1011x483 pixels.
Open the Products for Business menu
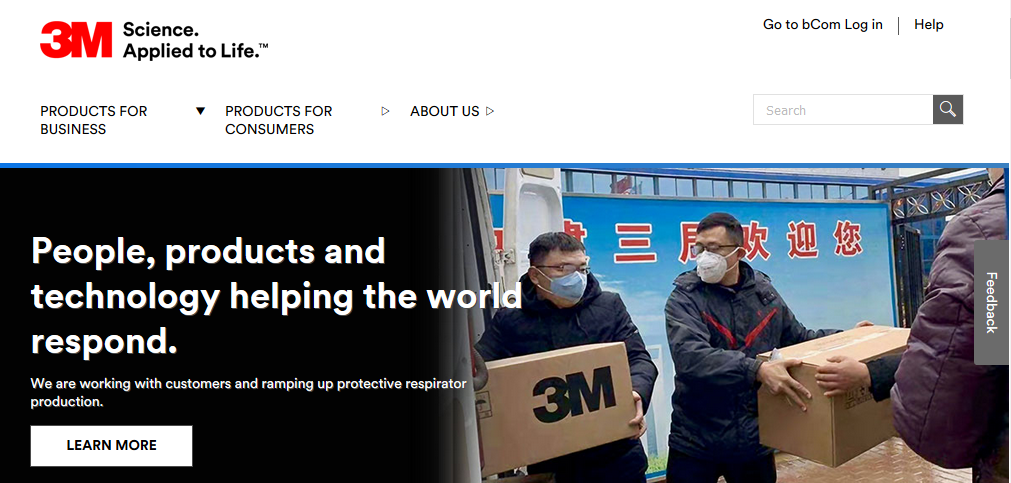[93, 120]
